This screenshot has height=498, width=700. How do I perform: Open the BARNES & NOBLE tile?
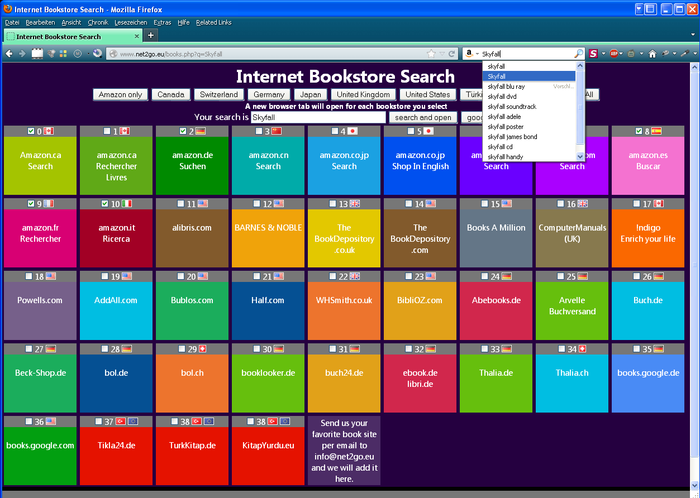pyautogui.click(x=268, y=237)
